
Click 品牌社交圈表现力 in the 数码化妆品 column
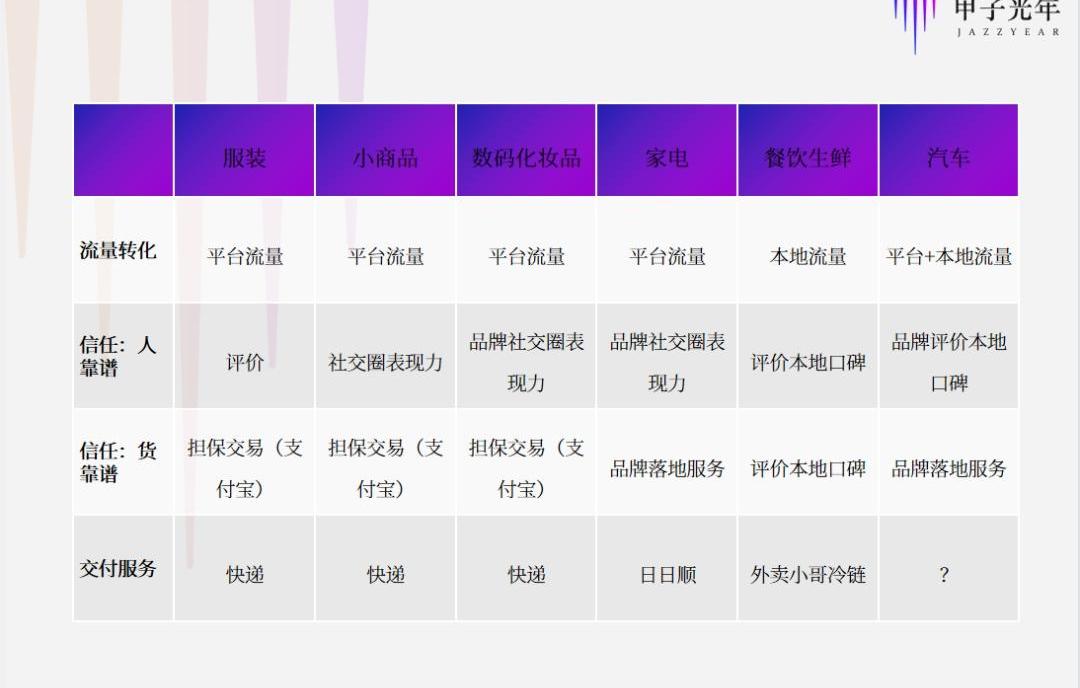[527, 362]
